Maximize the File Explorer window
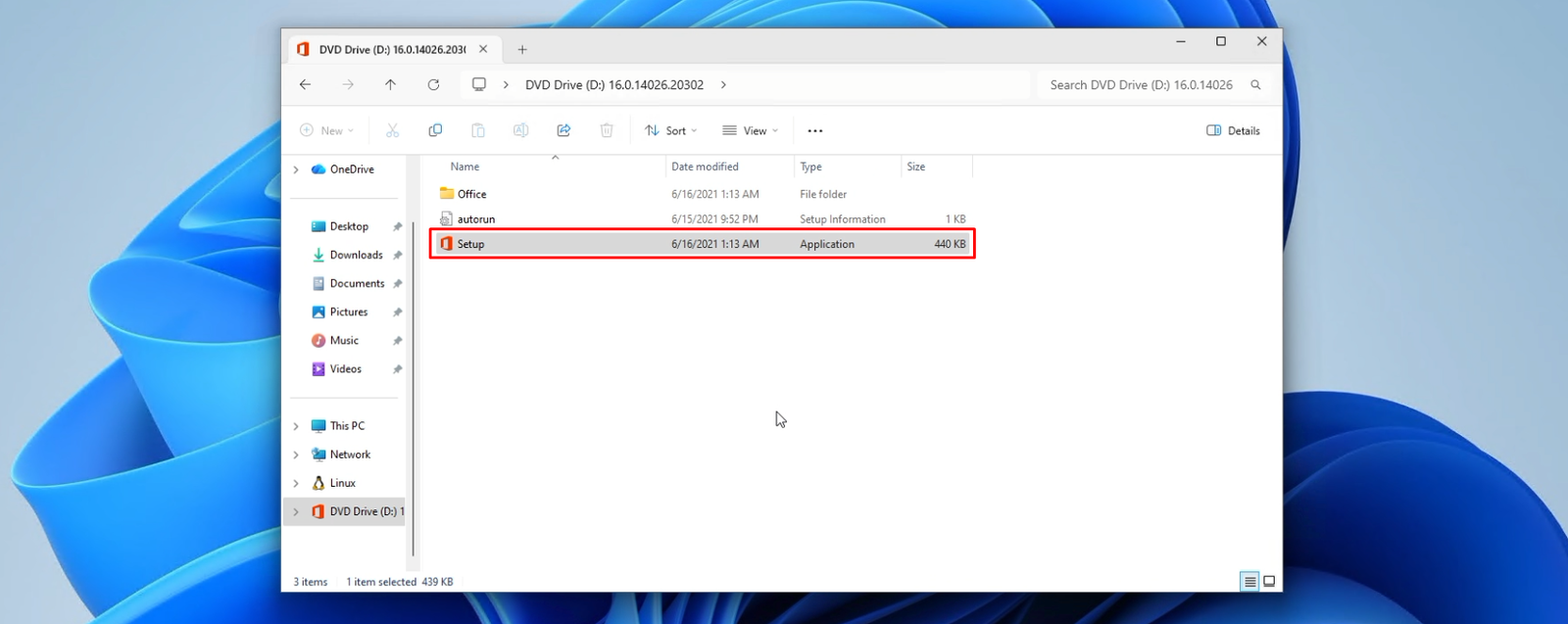This screenshot has height=624, width=1568. [x=1221, y=41]
